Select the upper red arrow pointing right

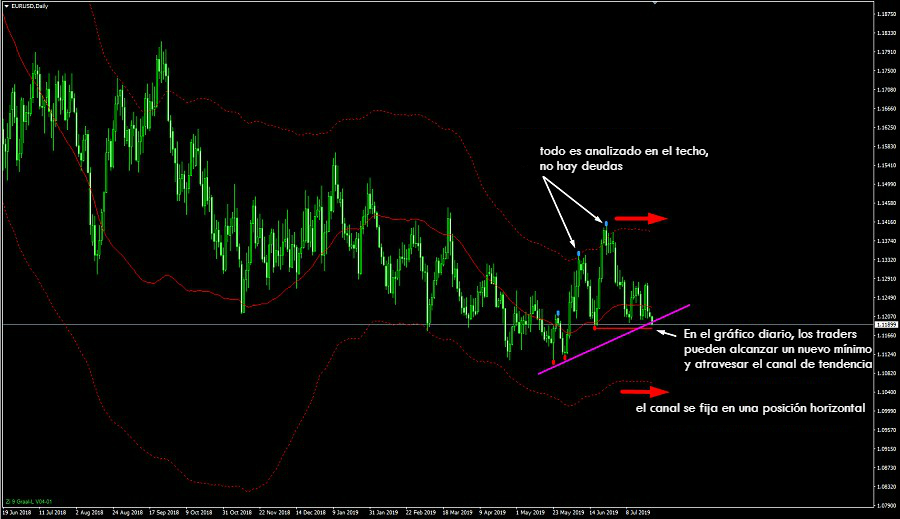click(640, 218)
